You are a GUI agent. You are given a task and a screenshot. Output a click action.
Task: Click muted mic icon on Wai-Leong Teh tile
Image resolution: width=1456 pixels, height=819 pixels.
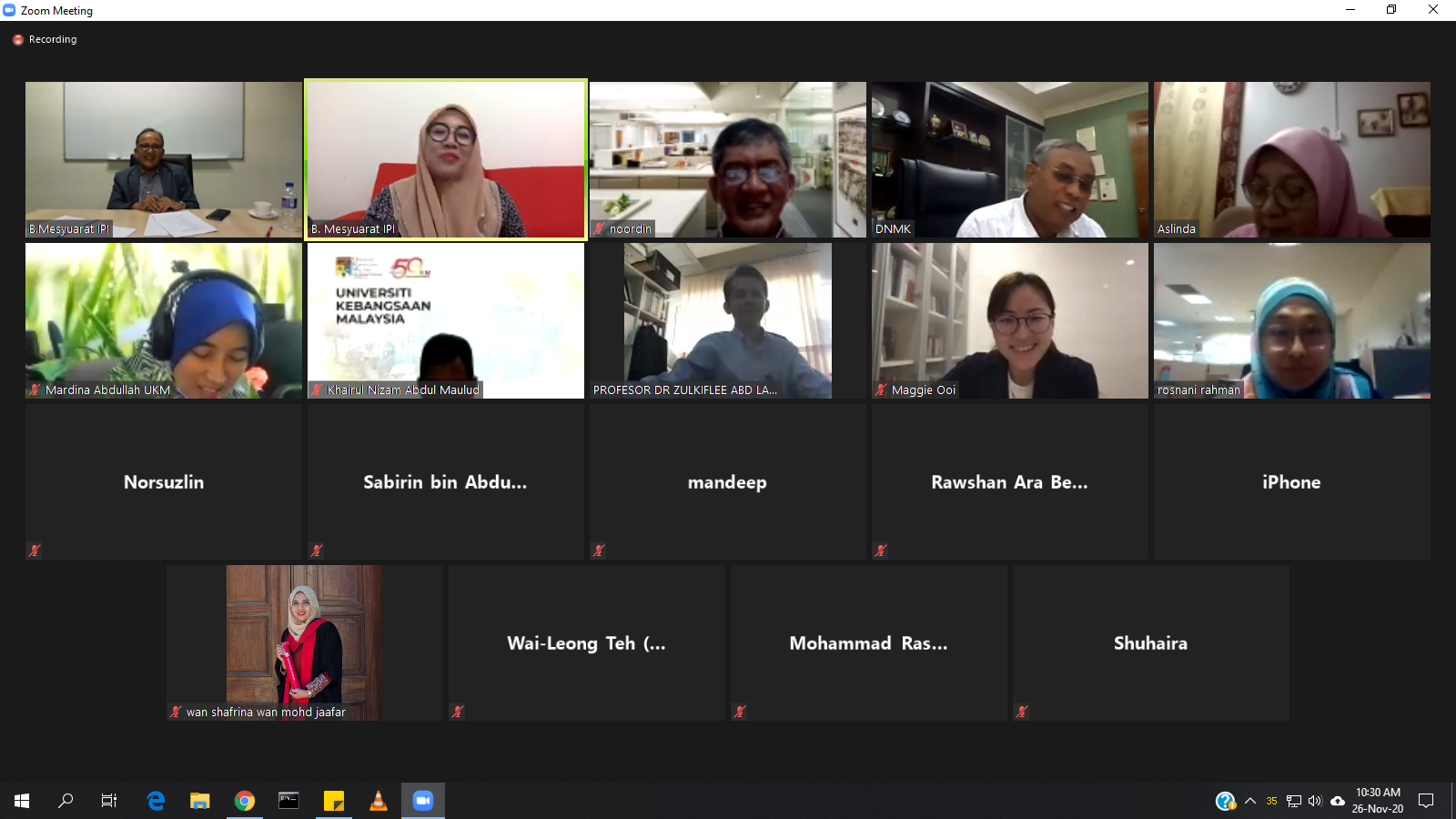pos(458,712)
